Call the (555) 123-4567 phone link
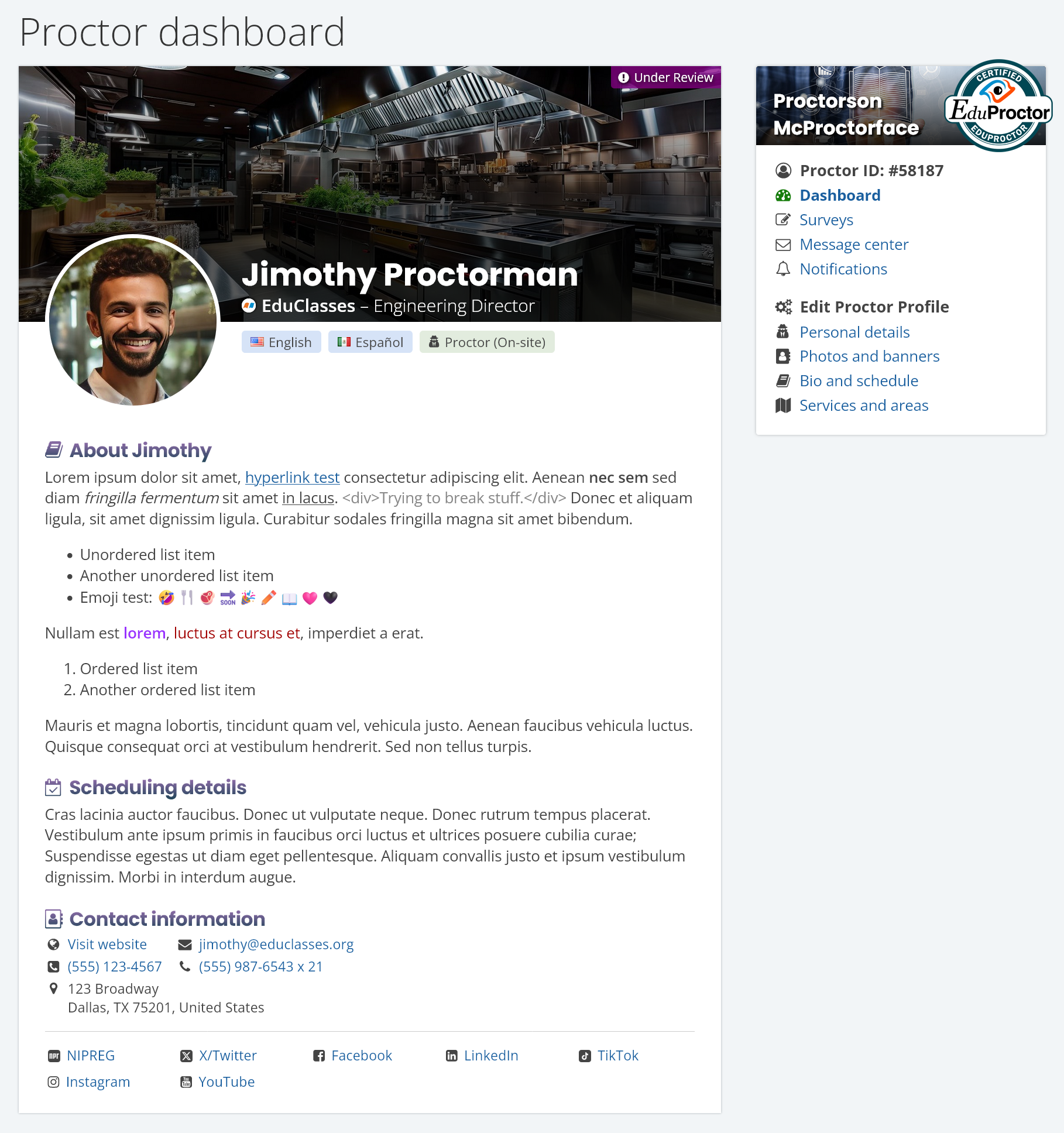 tap(115, 967)
